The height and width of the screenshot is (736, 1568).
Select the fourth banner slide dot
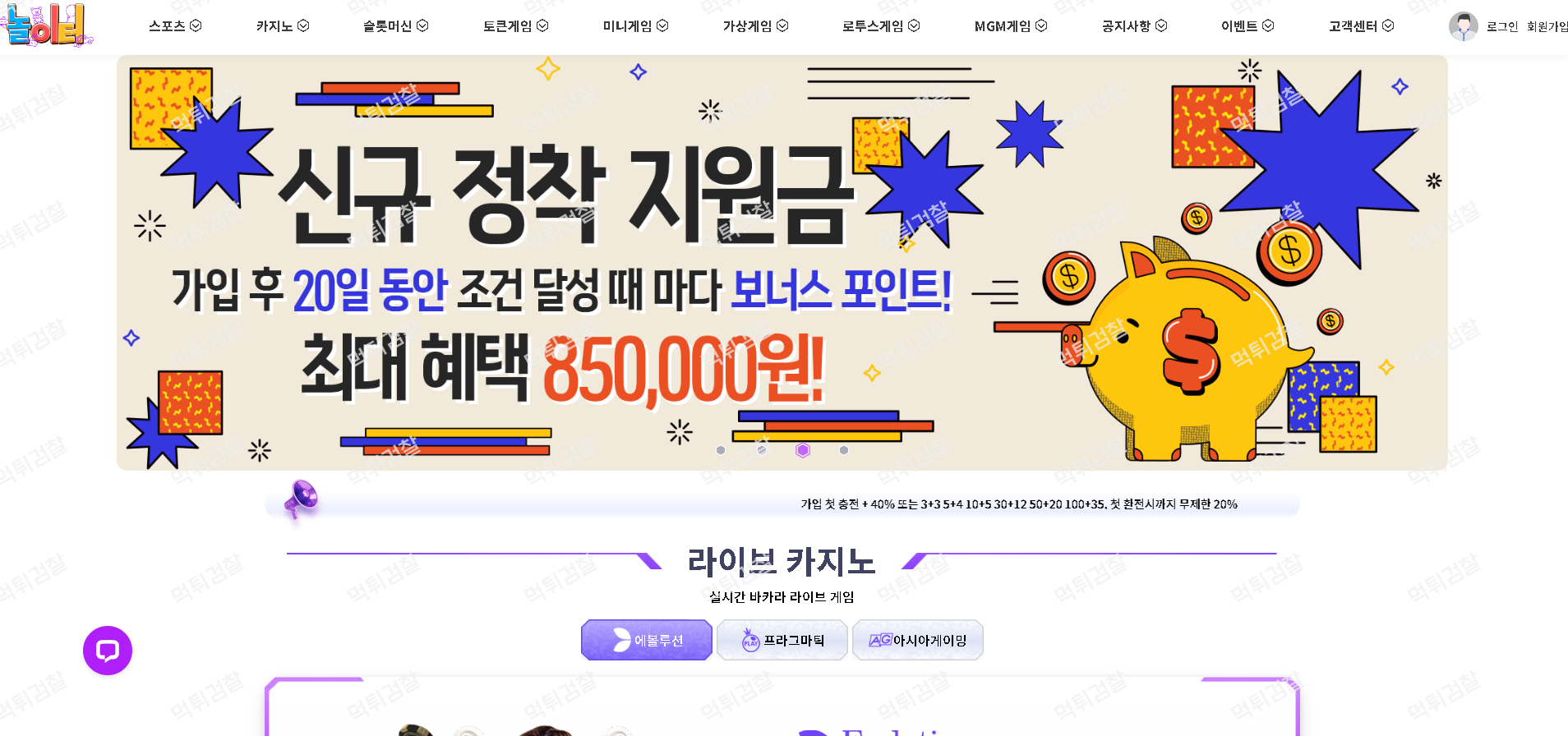tap(844, 450)
